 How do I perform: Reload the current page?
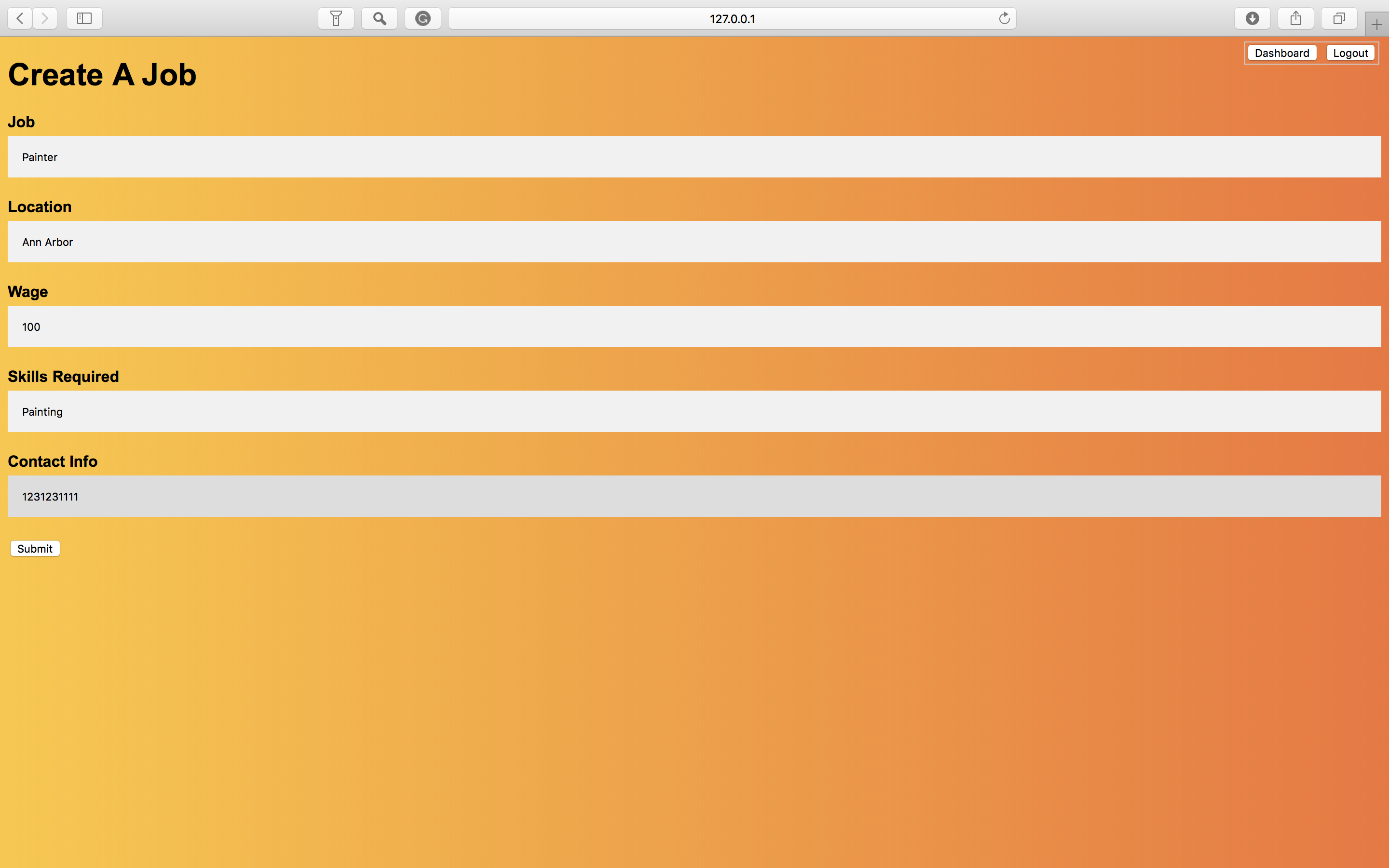tap(1004, 18)
